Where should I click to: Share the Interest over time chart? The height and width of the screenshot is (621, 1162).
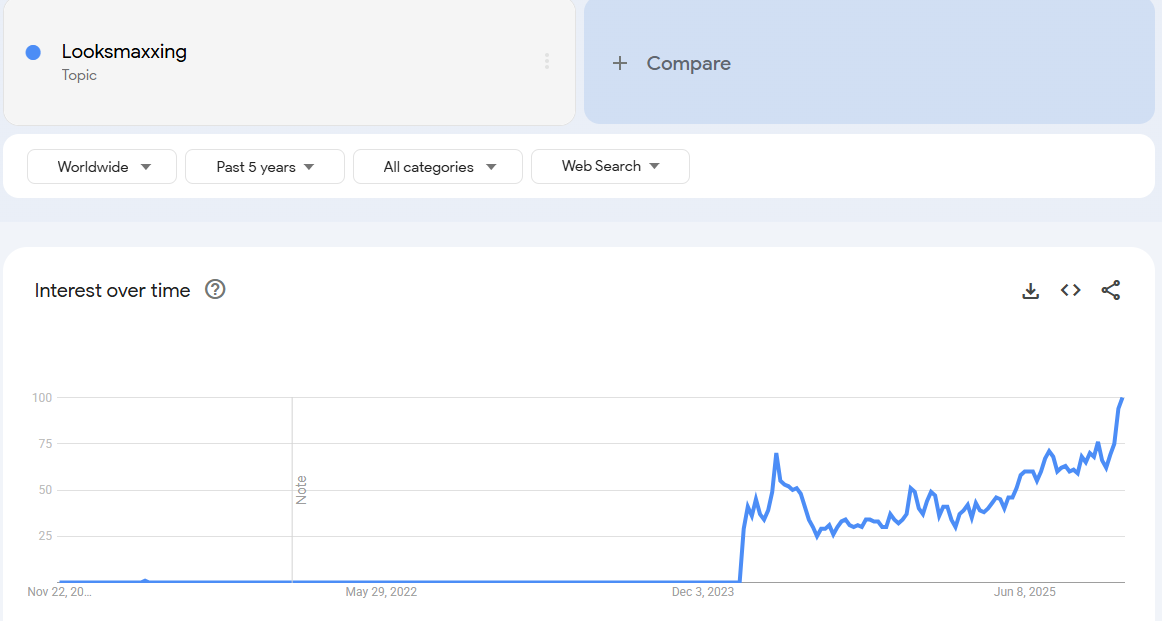point(1110,290)
